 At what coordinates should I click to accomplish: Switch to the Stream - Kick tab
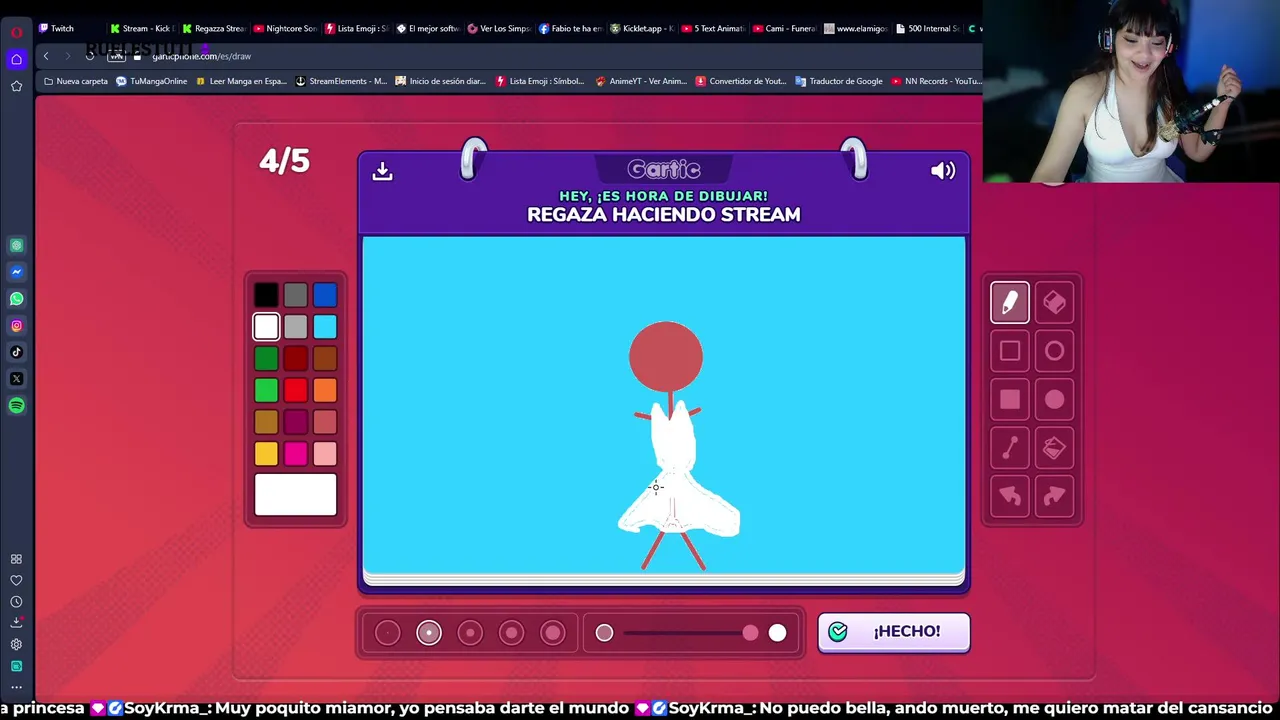click(142, 28)
